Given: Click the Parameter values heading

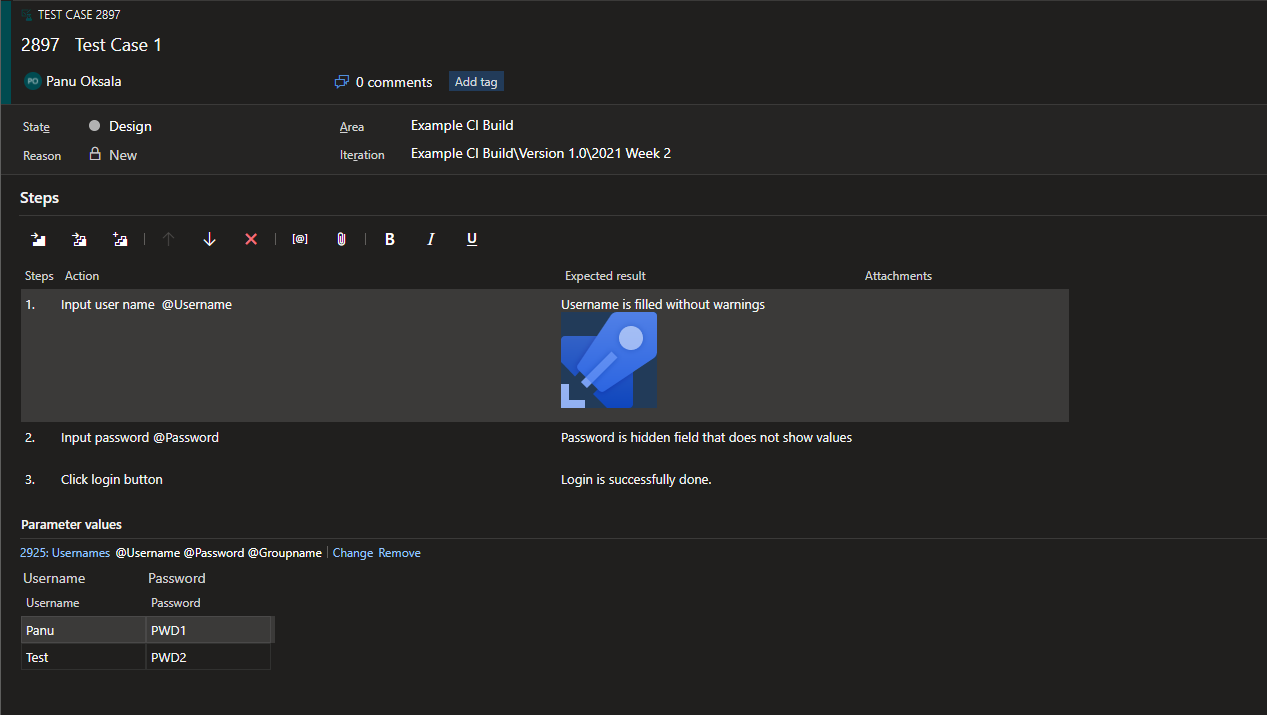Looking at the screenshot, I should (71, 524).
